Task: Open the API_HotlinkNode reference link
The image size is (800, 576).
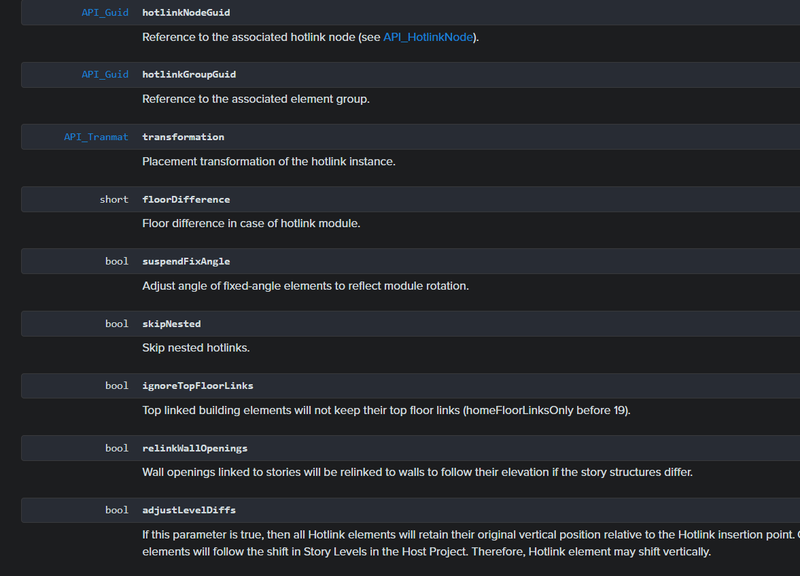Action: tap(430, 37)
